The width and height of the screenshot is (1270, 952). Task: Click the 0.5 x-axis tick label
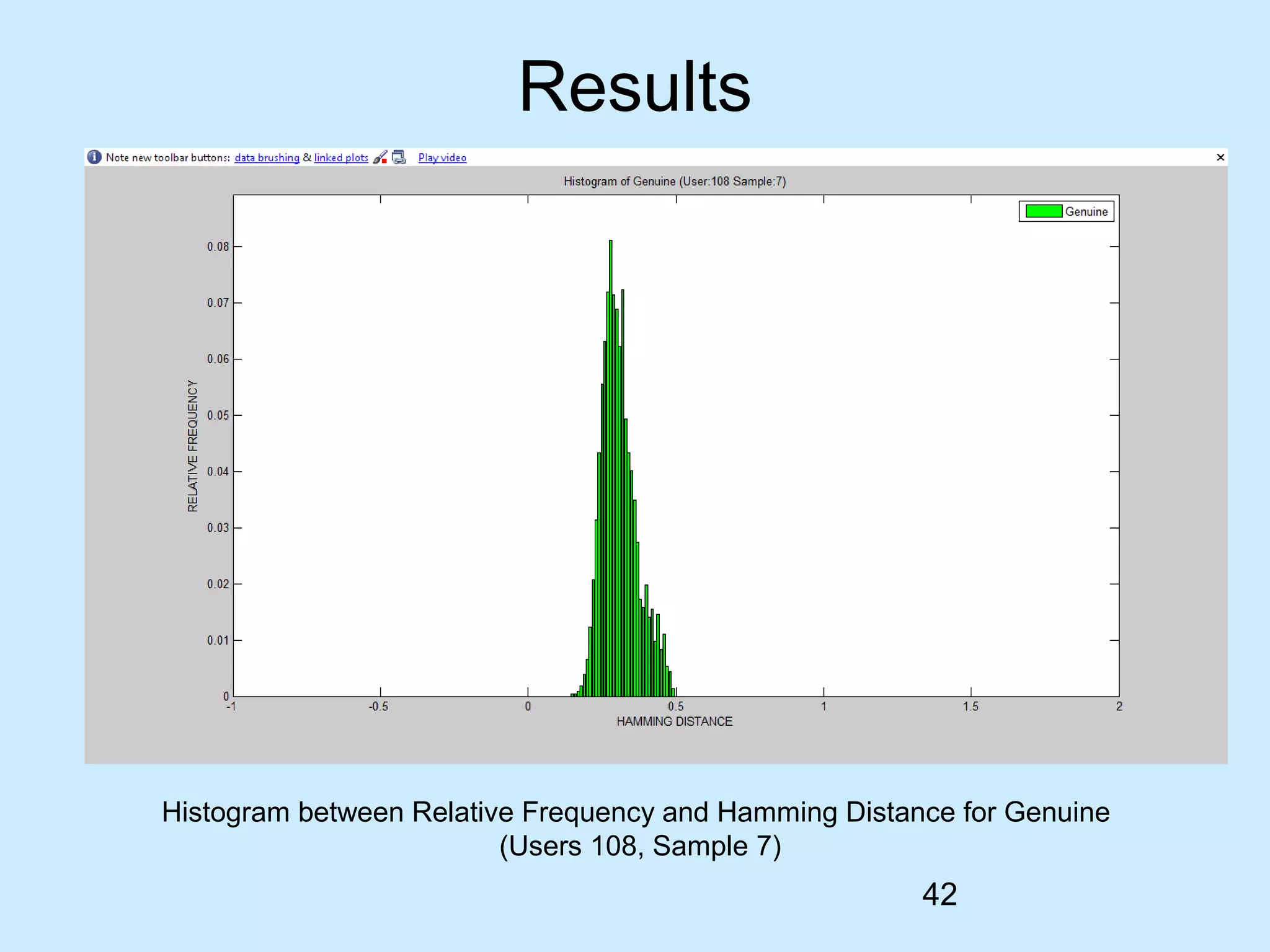tap(676, 707)
